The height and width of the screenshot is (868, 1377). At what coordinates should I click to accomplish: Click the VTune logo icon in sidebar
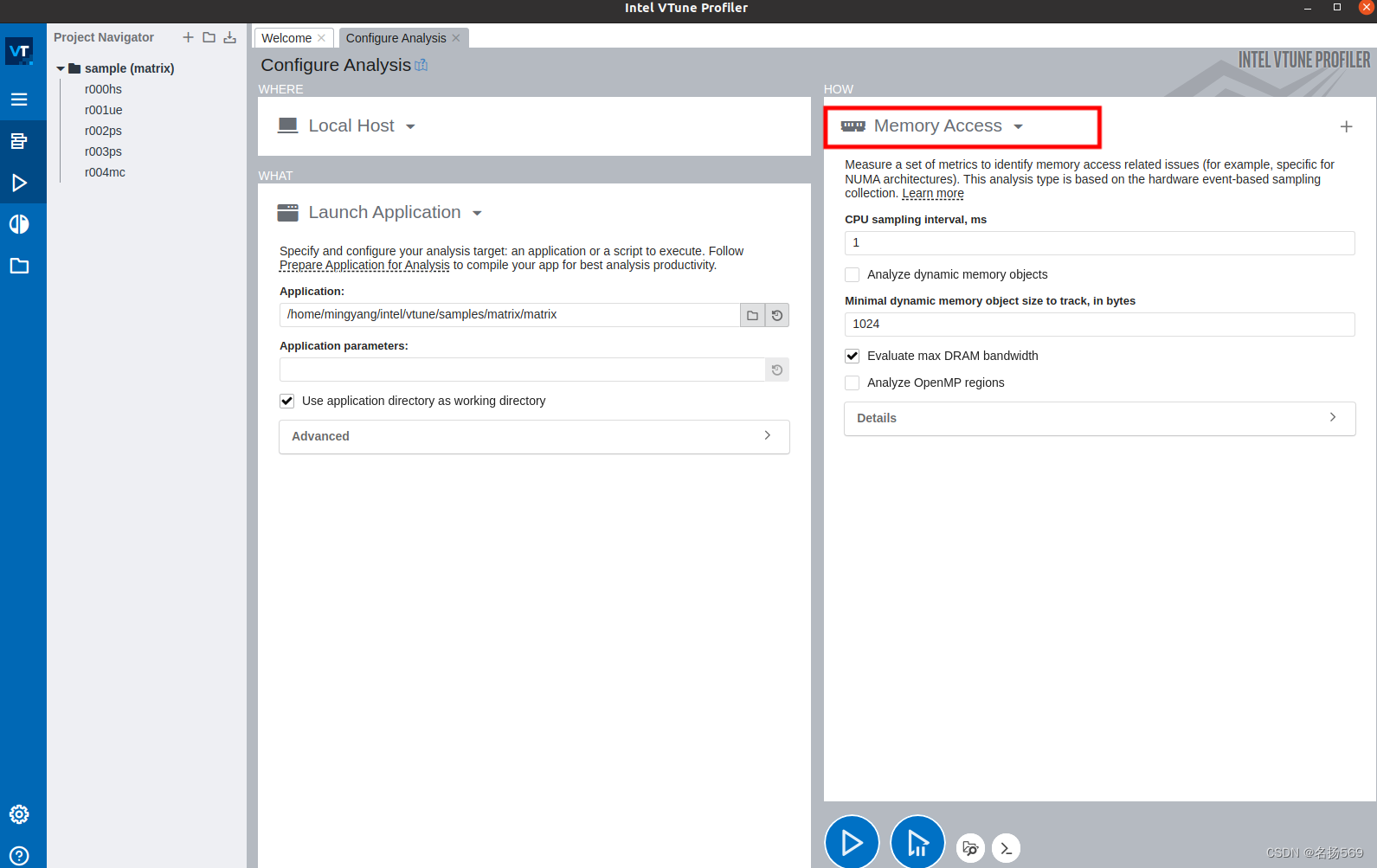coord(19,52)
